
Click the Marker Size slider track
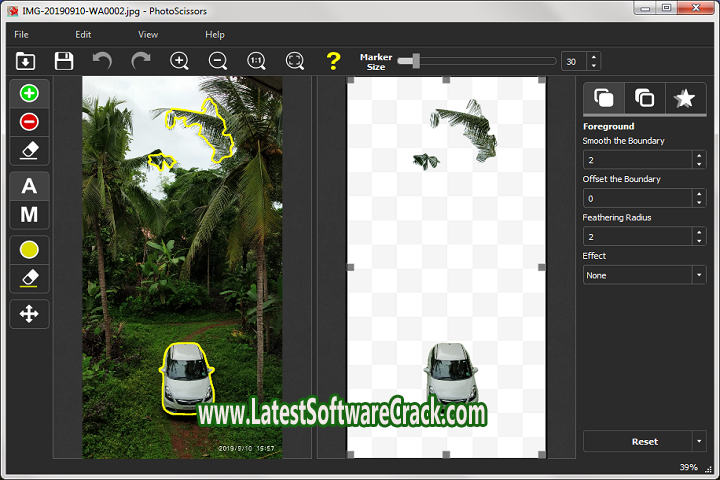480,61
